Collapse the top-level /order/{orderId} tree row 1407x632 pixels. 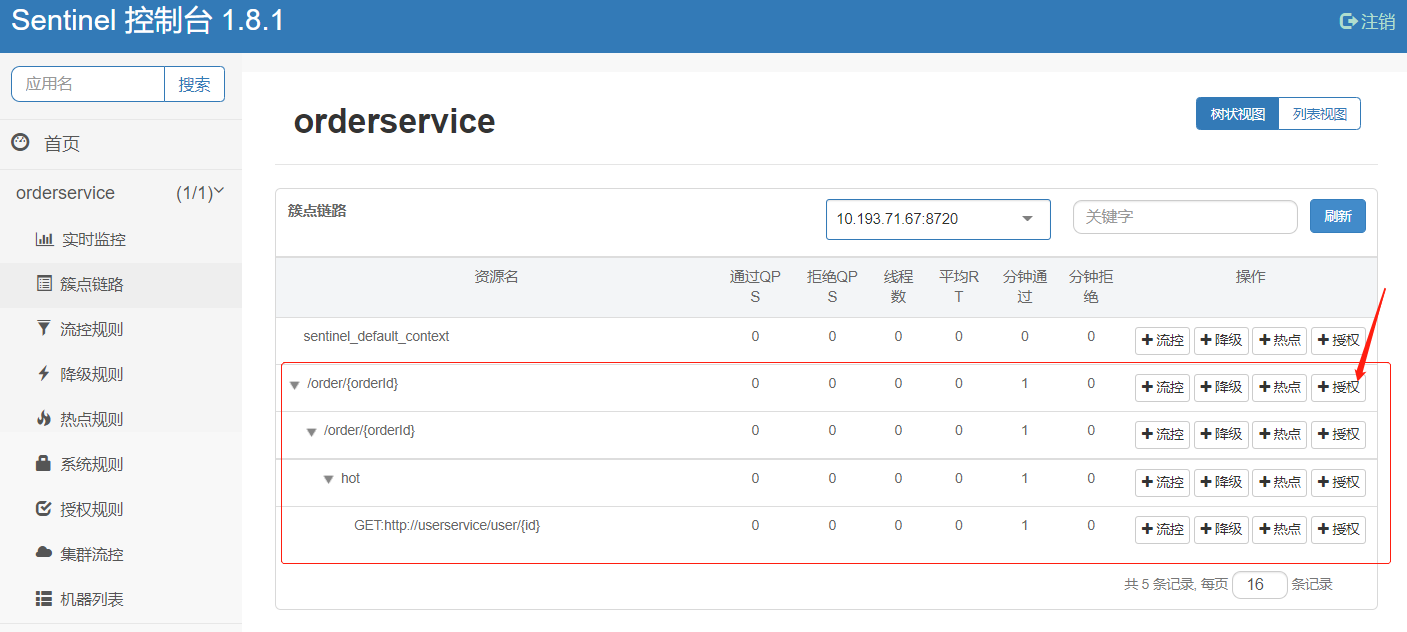click(294, 385)
